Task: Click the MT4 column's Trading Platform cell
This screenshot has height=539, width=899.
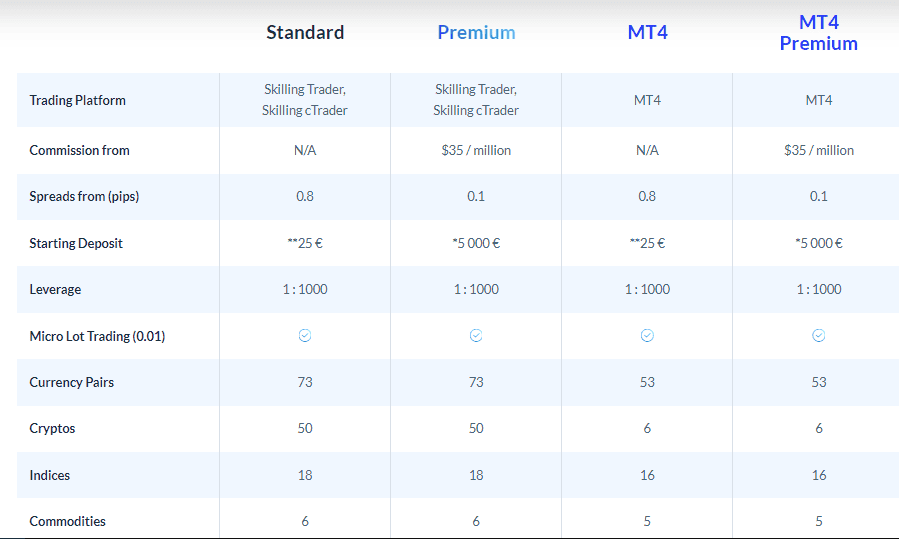Action: point(647,100)
